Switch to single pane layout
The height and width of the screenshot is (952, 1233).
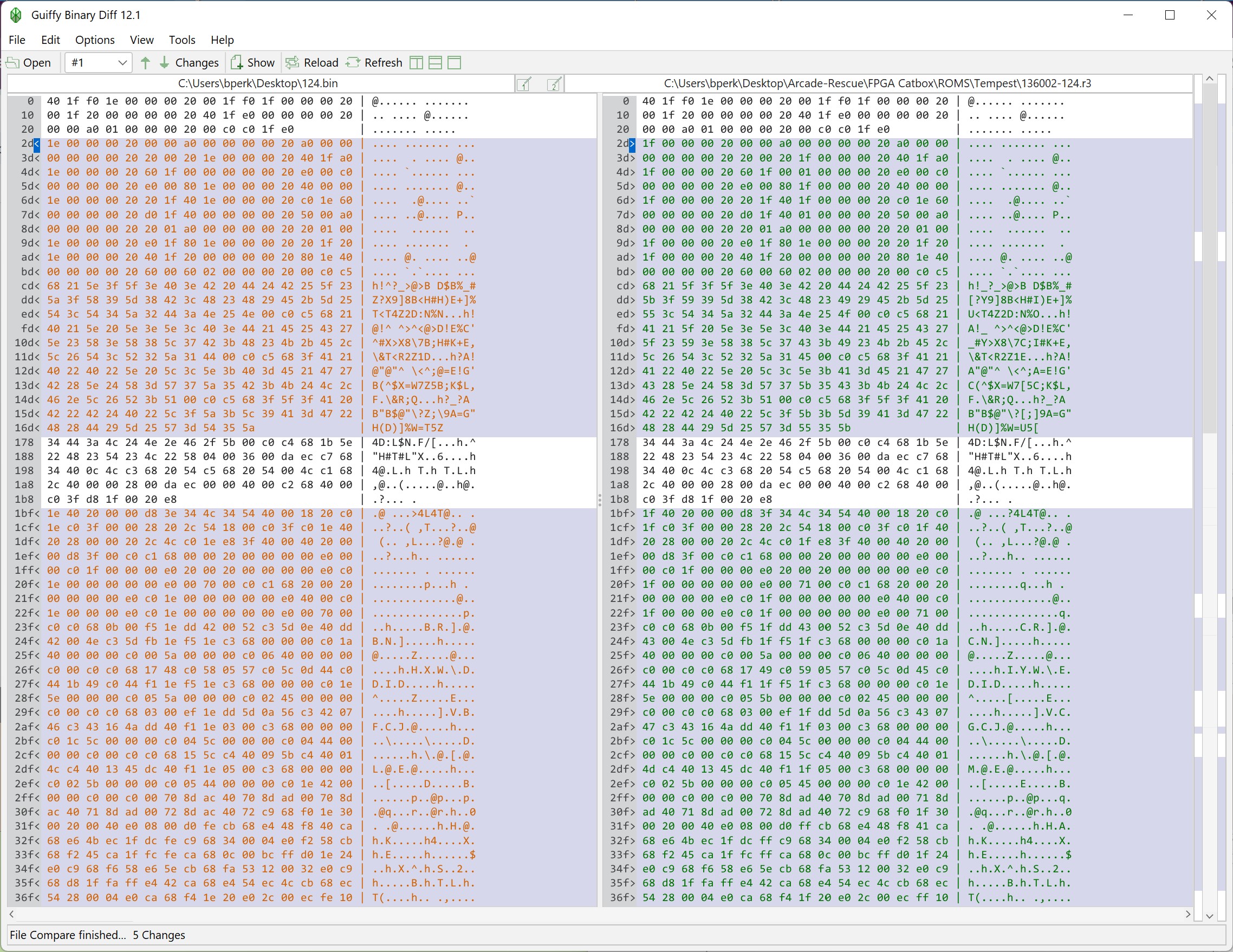pos(455,63)
